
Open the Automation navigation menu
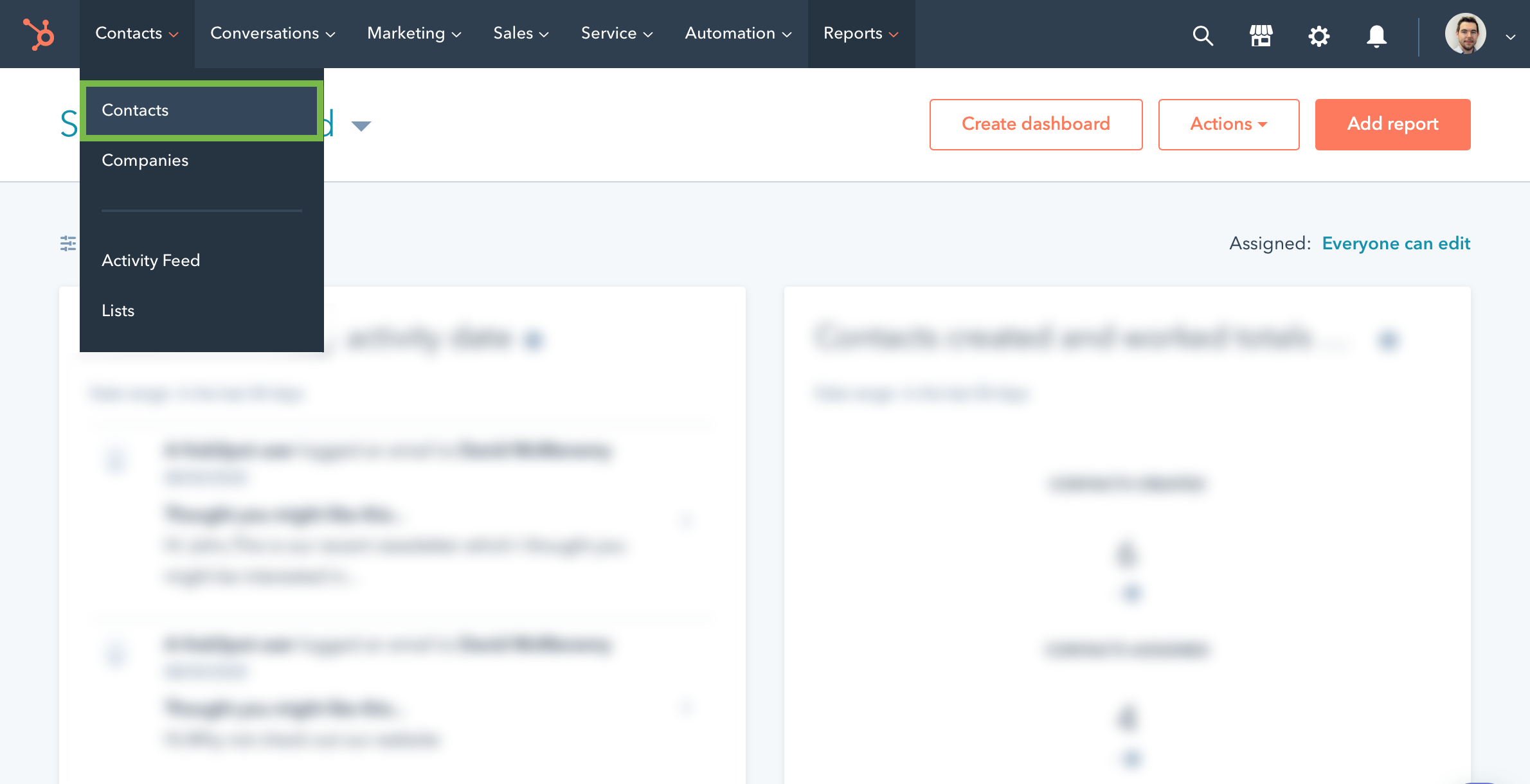738,33
